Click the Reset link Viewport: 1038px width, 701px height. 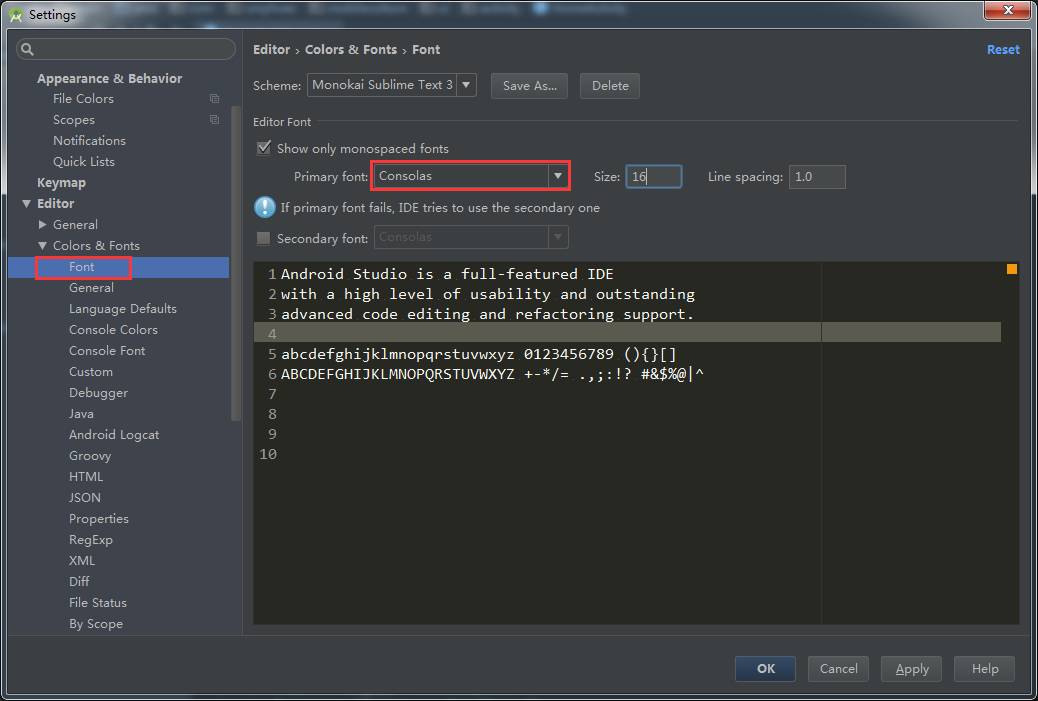[1003, 49]
